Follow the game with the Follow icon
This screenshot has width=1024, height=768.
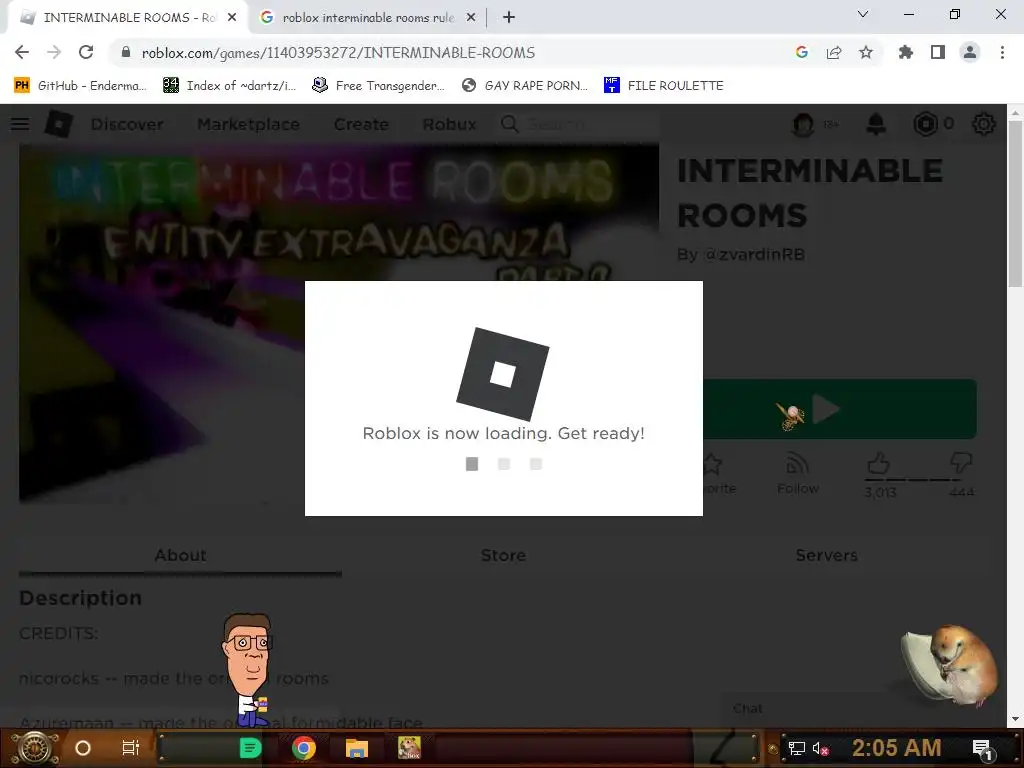click(x=797, y=473)
